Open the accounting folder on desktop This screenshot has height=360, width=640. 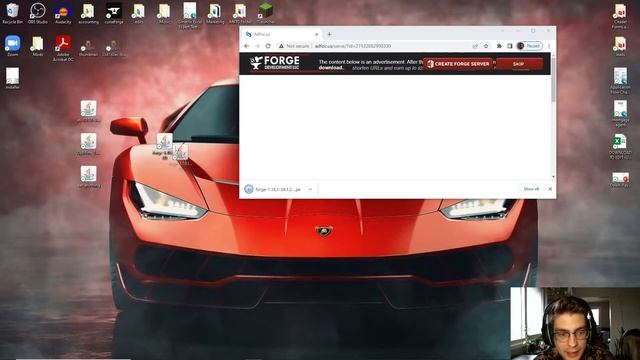[88, 13]
